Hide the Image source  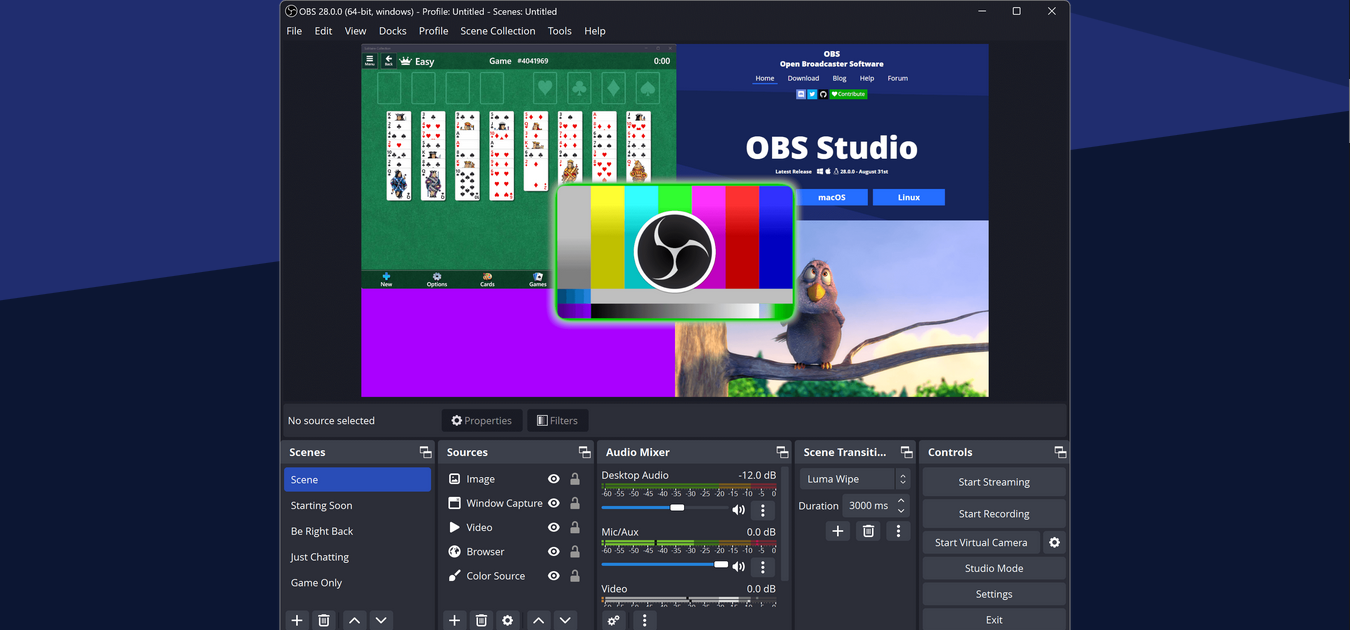[x=554, y=479]
